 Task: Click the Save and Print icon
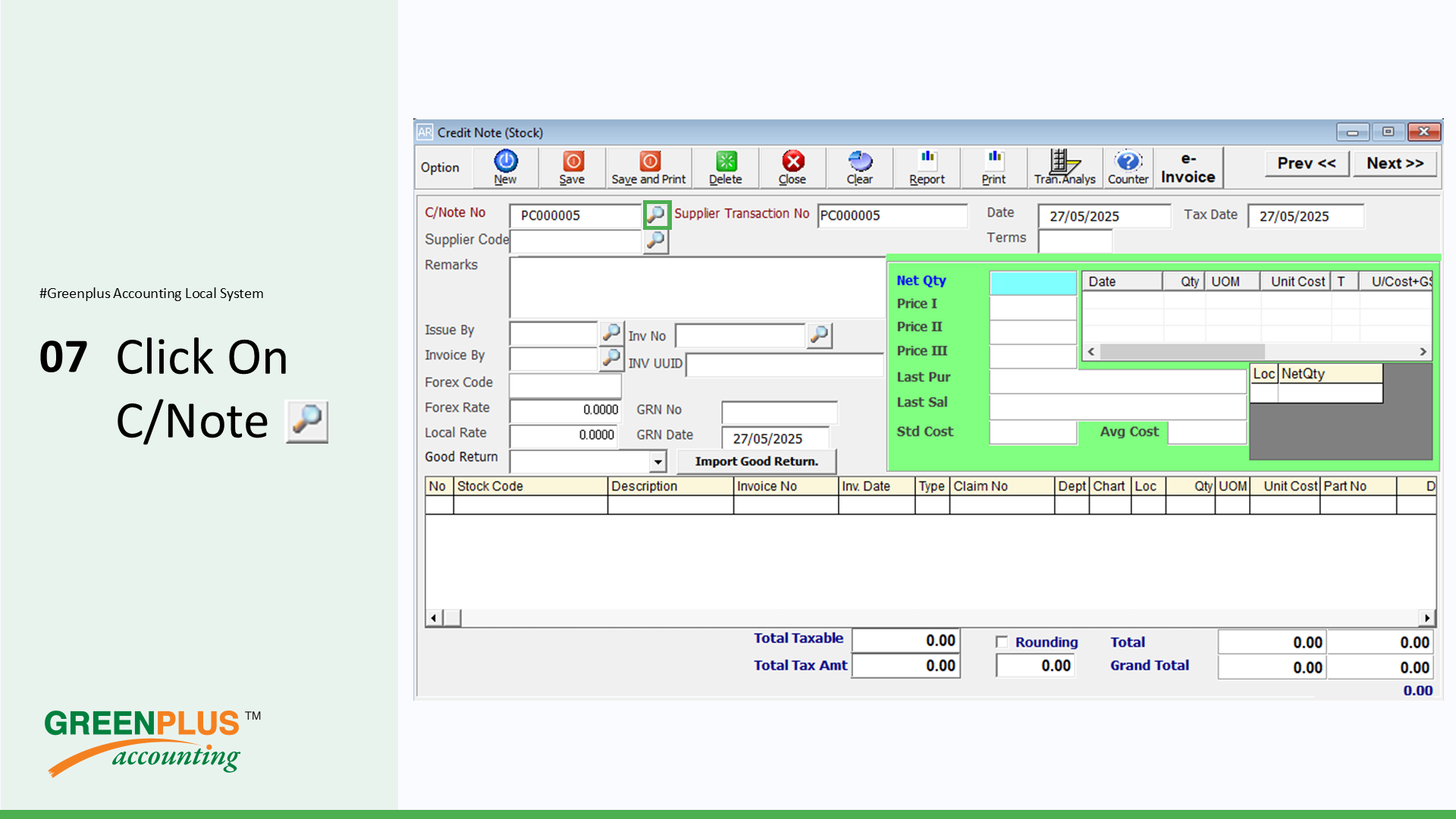(649, 167)
